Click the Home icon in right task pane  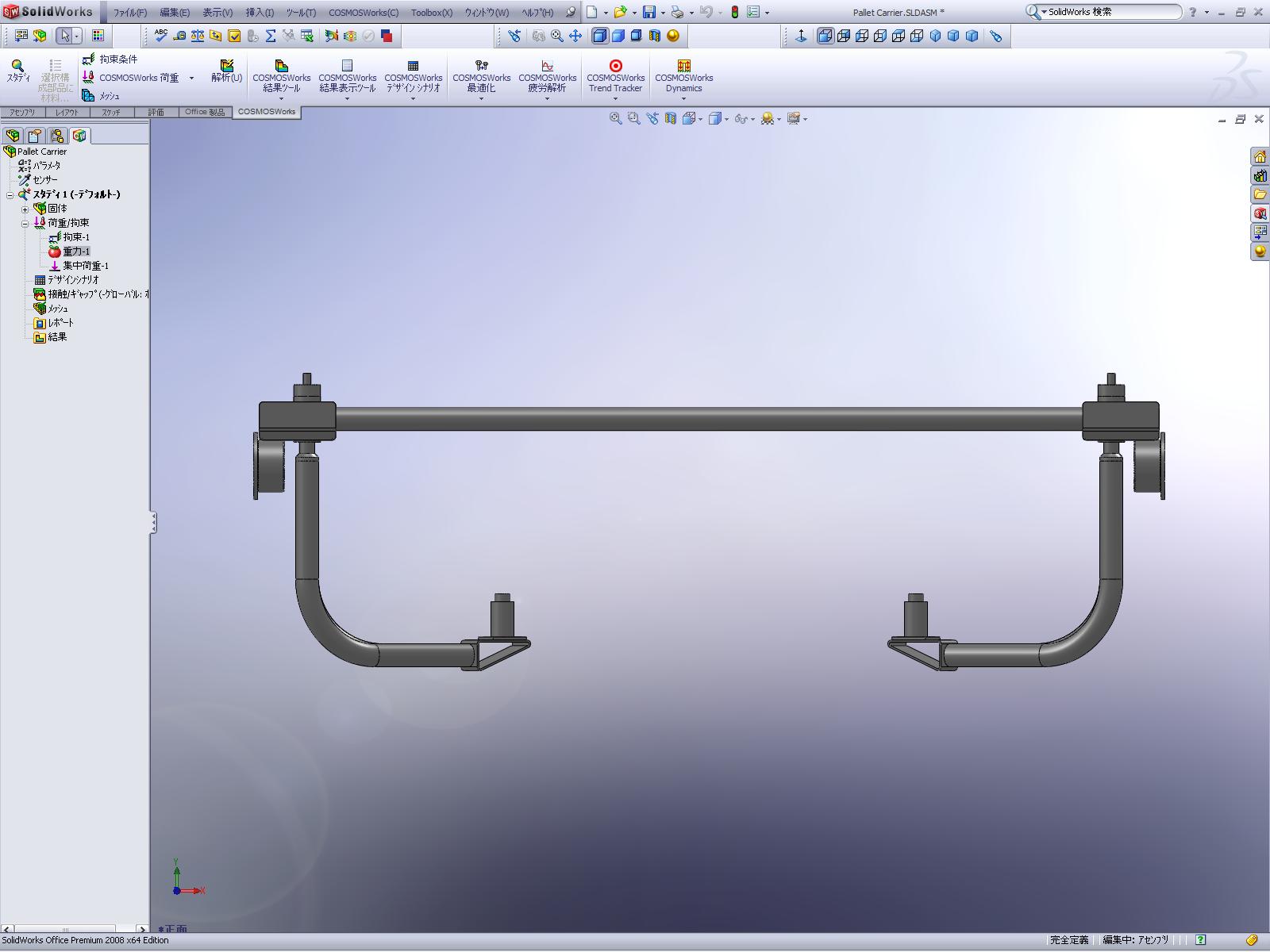pos(1260,156)
